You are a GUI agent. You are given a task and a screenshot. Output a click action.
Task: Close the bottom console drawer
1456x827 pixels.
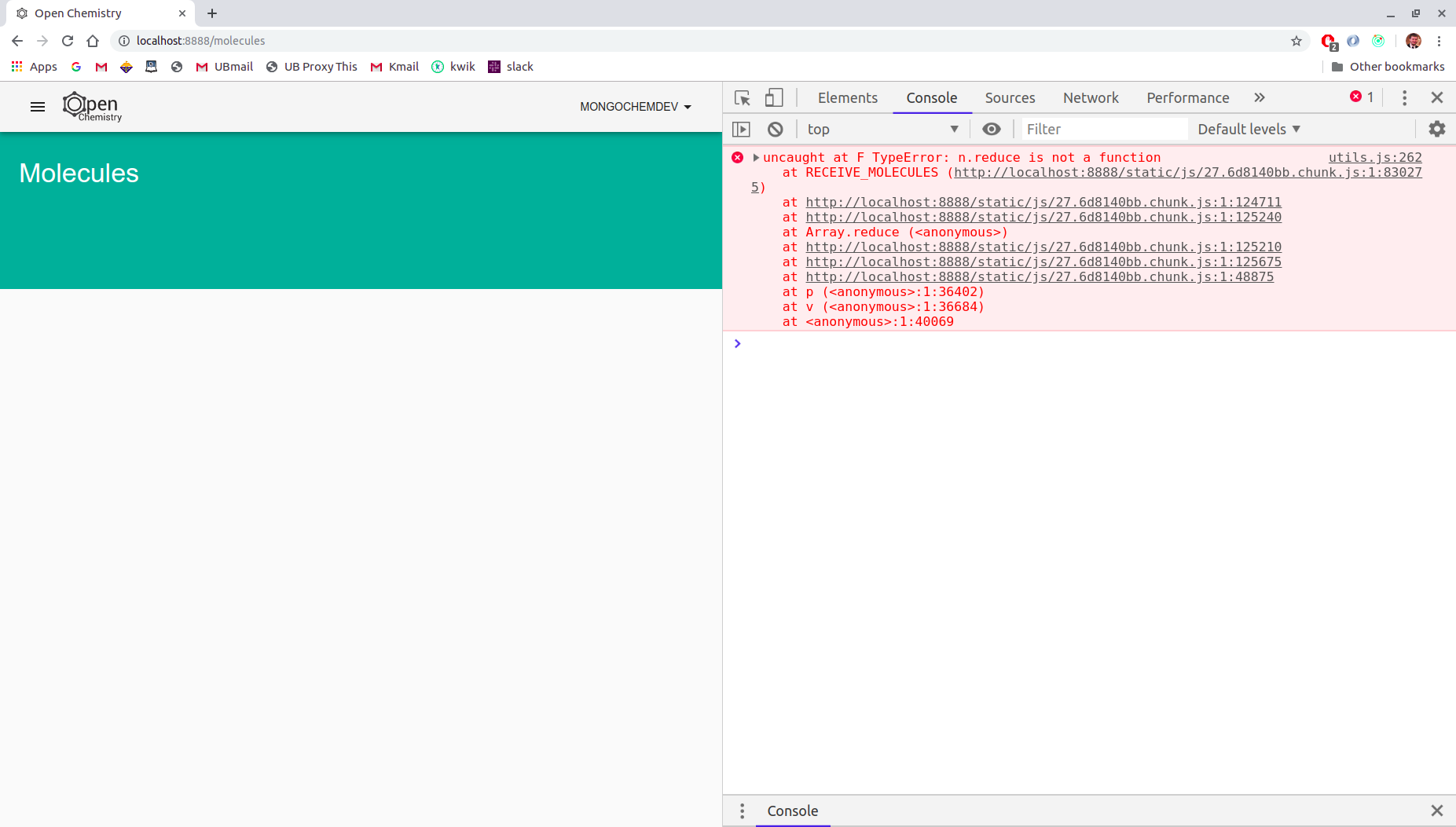[1437, 811]
